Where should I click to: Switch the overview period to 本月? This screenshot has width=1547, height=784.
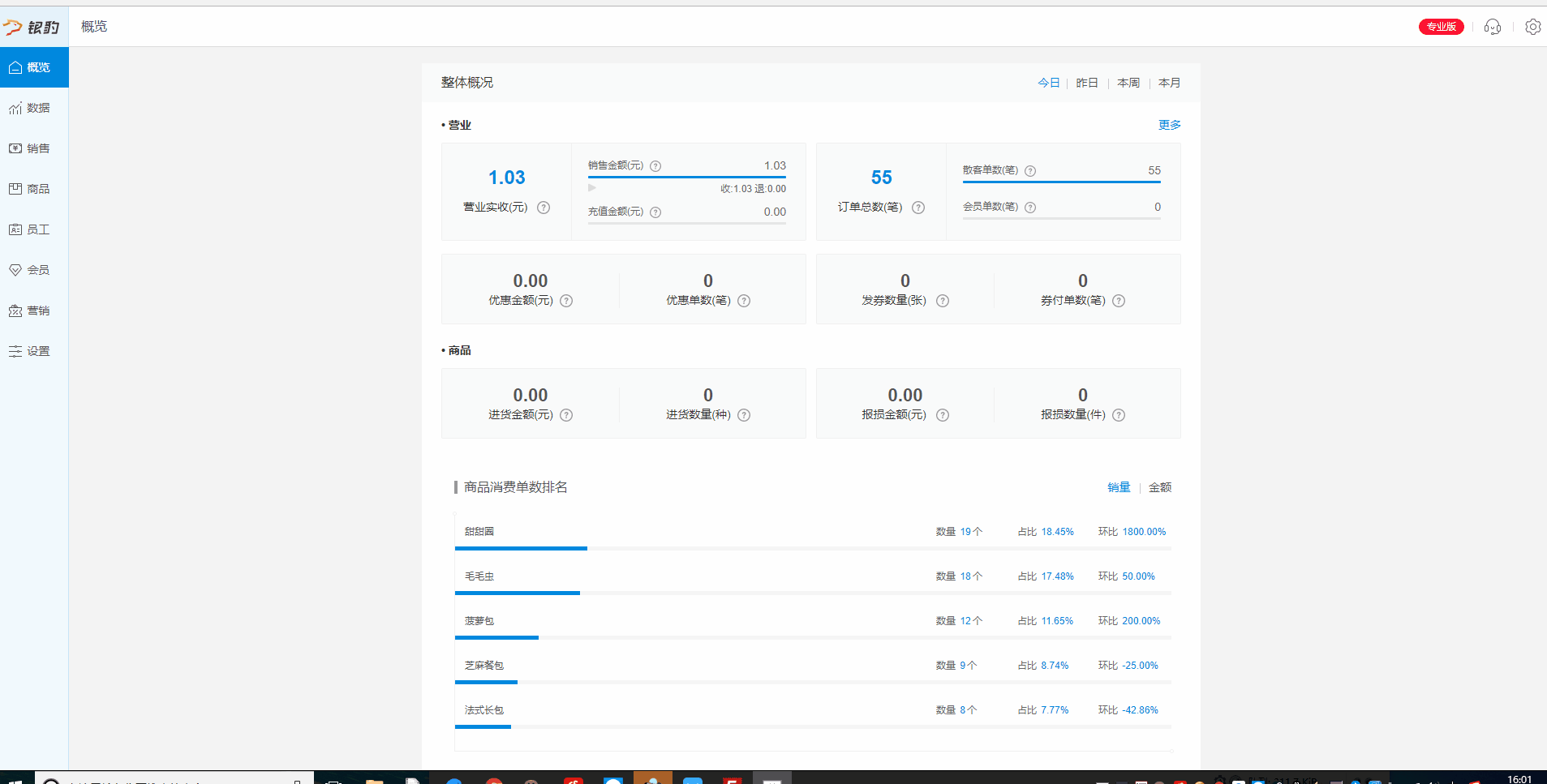click(x=1169, y=83)
